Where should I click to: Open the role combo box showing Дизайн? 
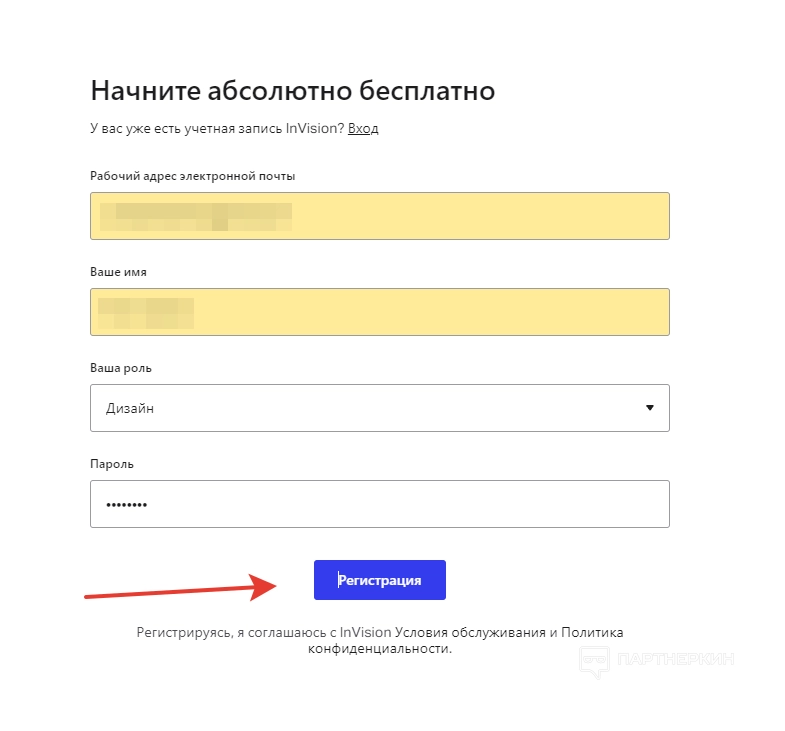click(379, 408)
